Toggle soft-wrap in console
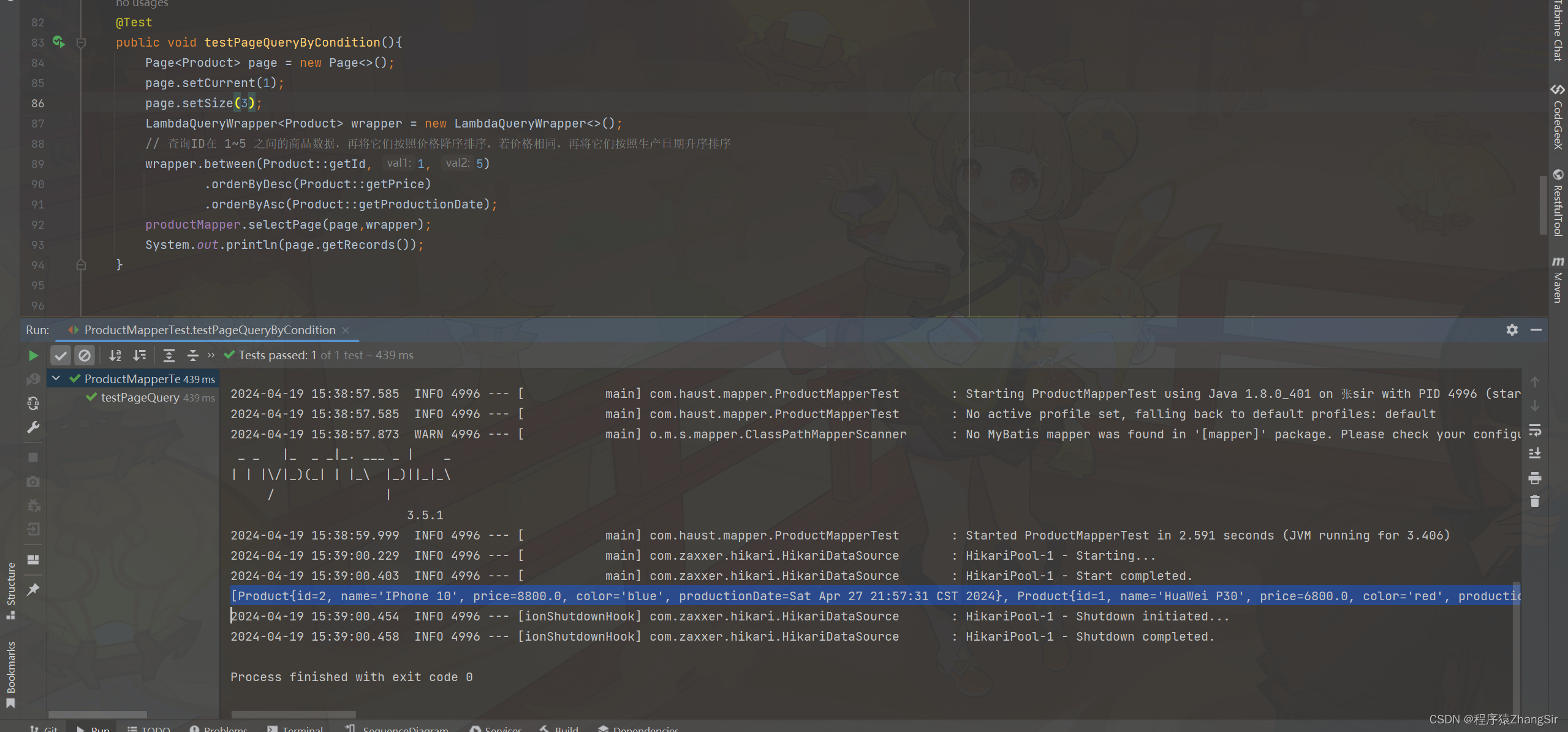Screen dimensions: 1568x732 [1534, 430]
